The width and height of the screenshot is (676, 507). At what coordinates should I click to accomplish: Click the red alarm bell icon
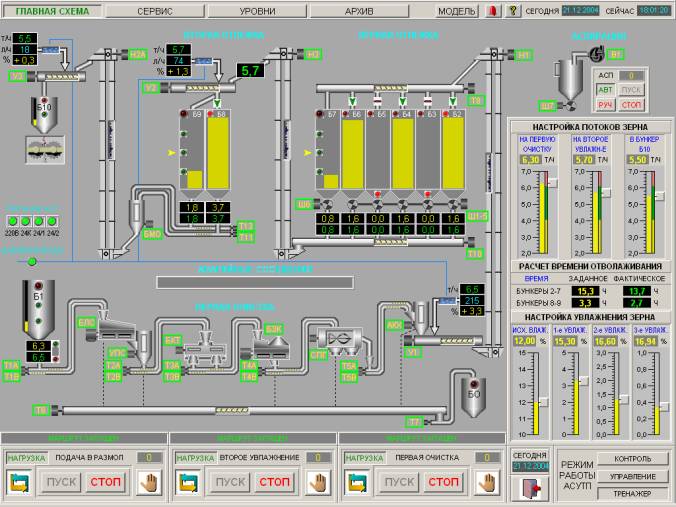492,11
